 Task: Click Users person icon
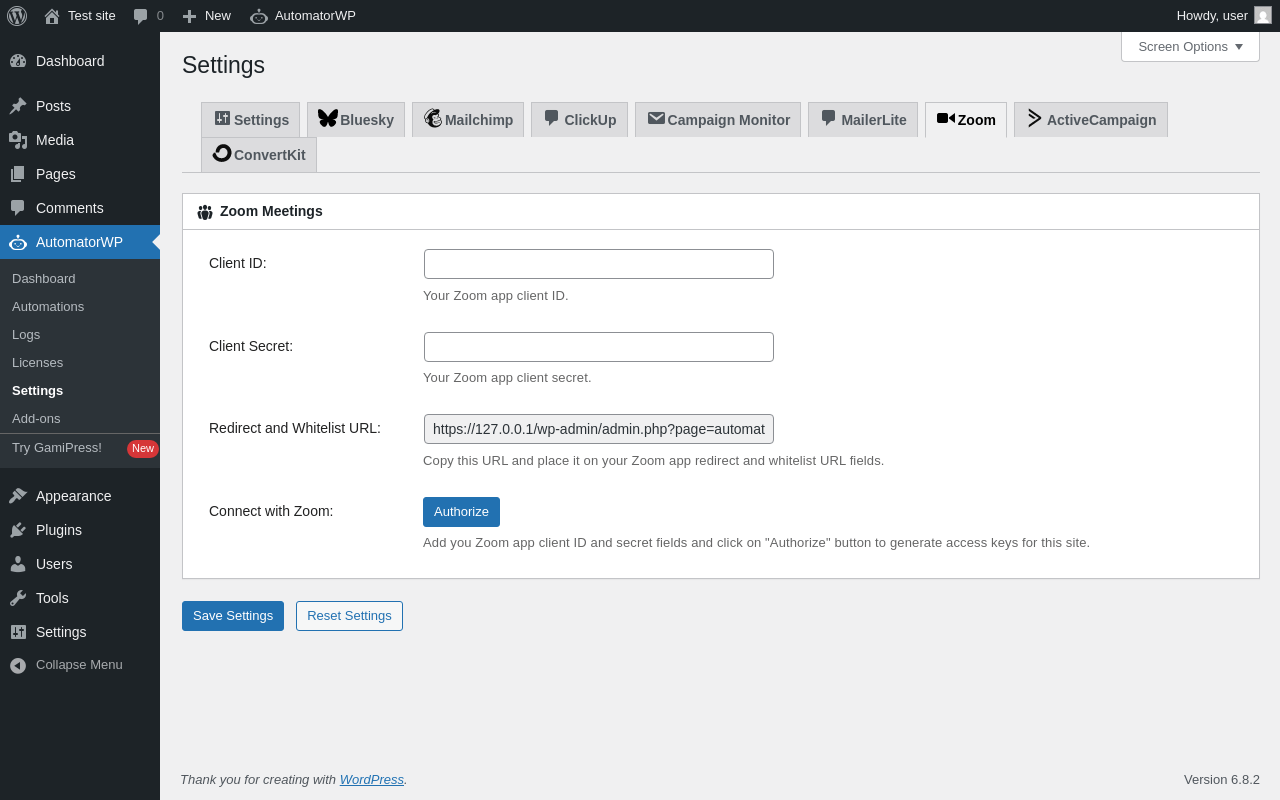pos(18,564)
